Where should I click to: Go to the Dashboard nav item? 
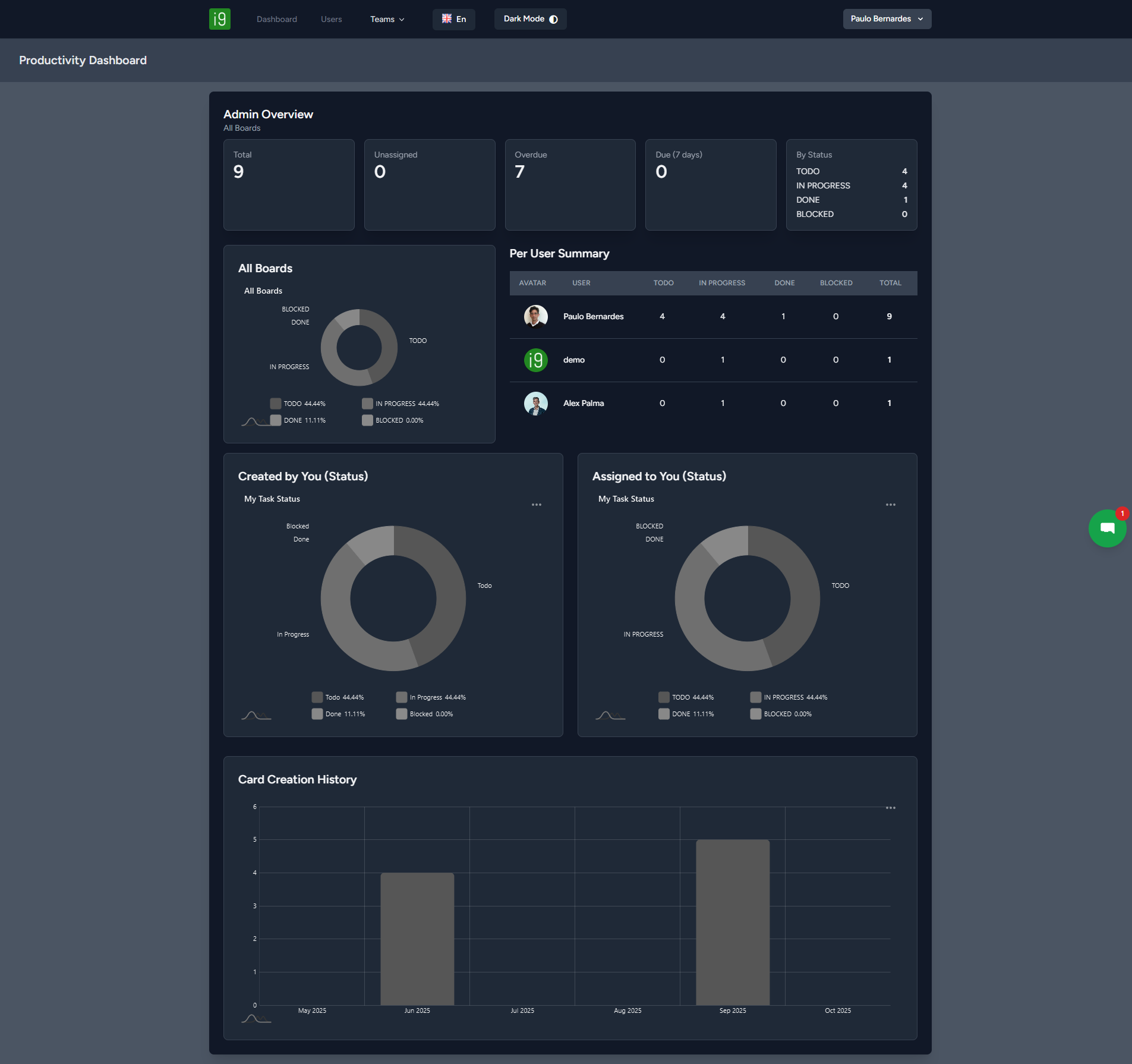click(x=276, y=19)
